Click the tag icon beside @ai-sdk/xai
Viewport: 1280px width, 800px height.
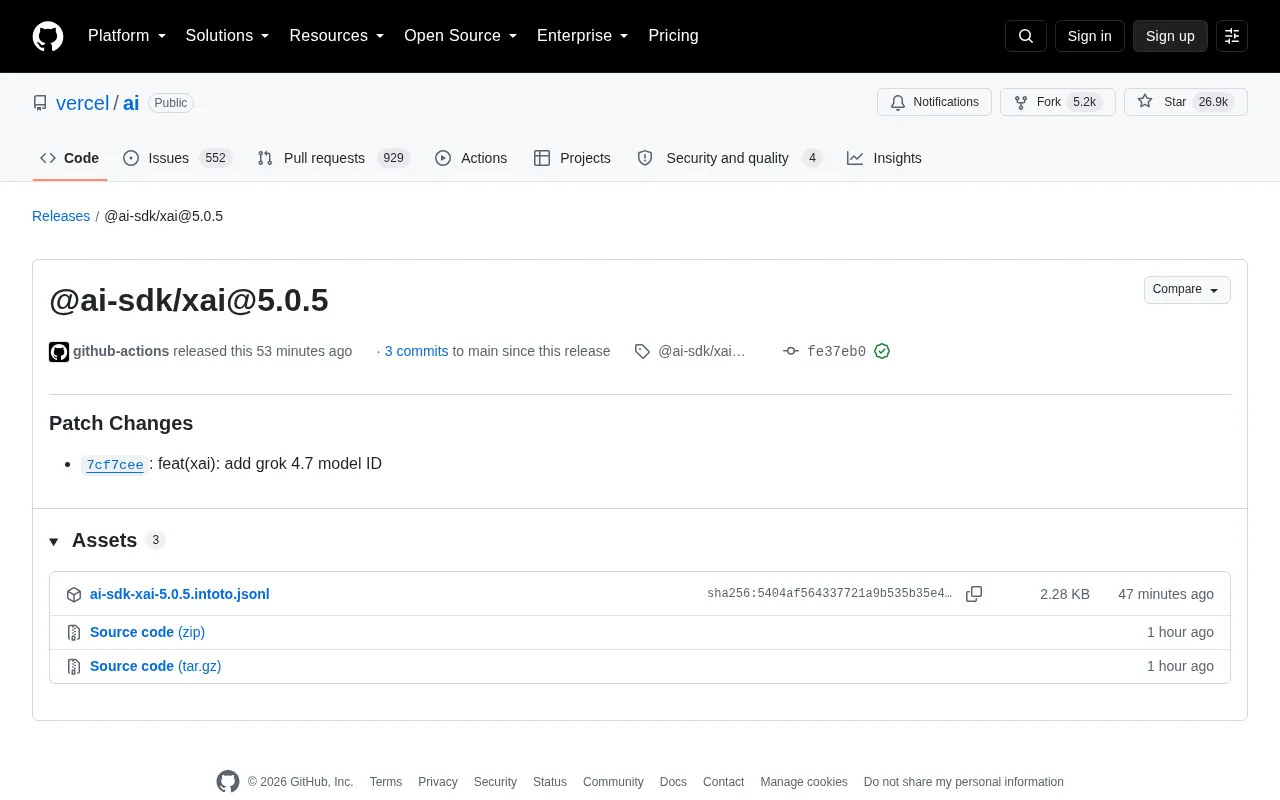click(x=642, y=351)
